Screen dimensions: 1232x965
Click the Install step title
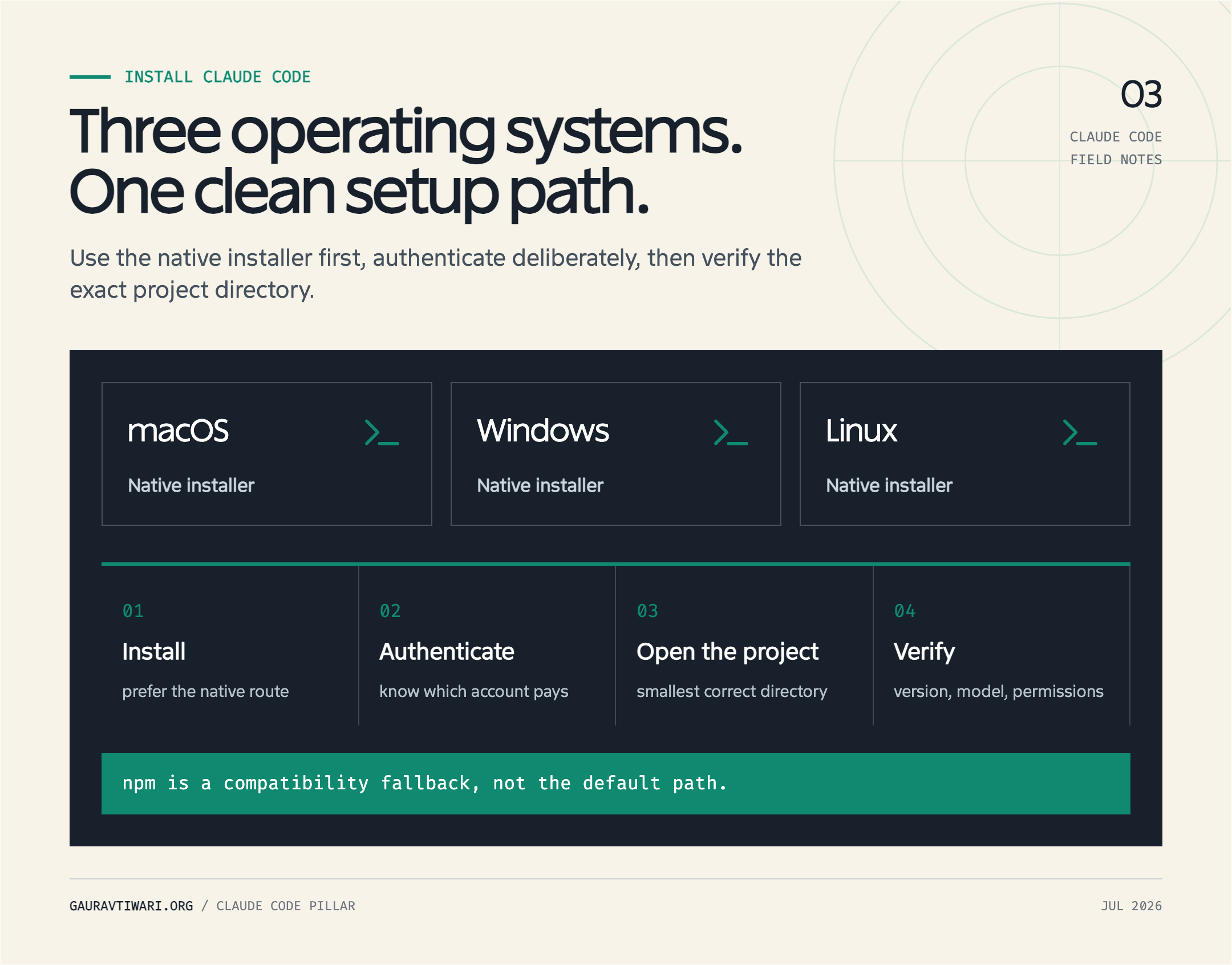154,651
